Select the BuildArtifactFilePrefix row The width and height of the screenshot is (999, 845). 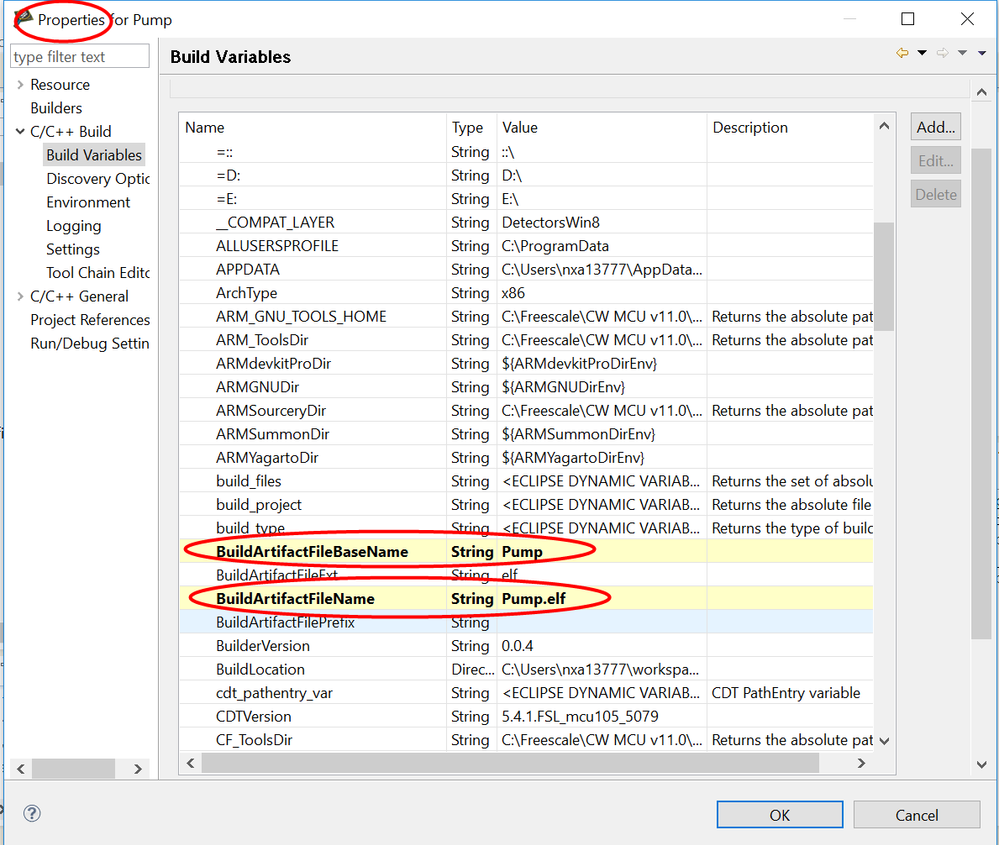[526, 622]
